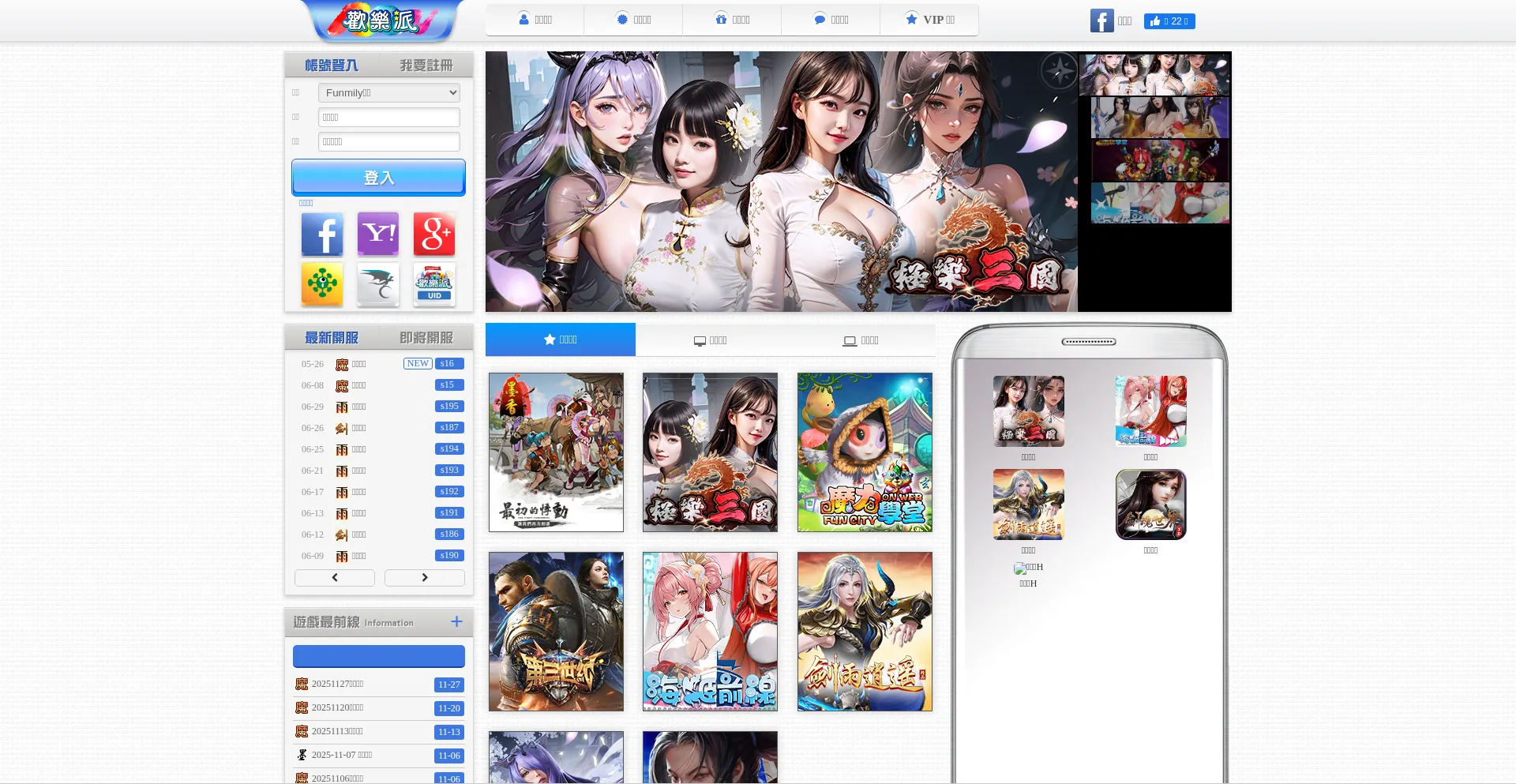The height and width of the screenshot is (784, 1516).
Task: Expand 遊戲最前線 Information with the plus sign
Action: 456,622
